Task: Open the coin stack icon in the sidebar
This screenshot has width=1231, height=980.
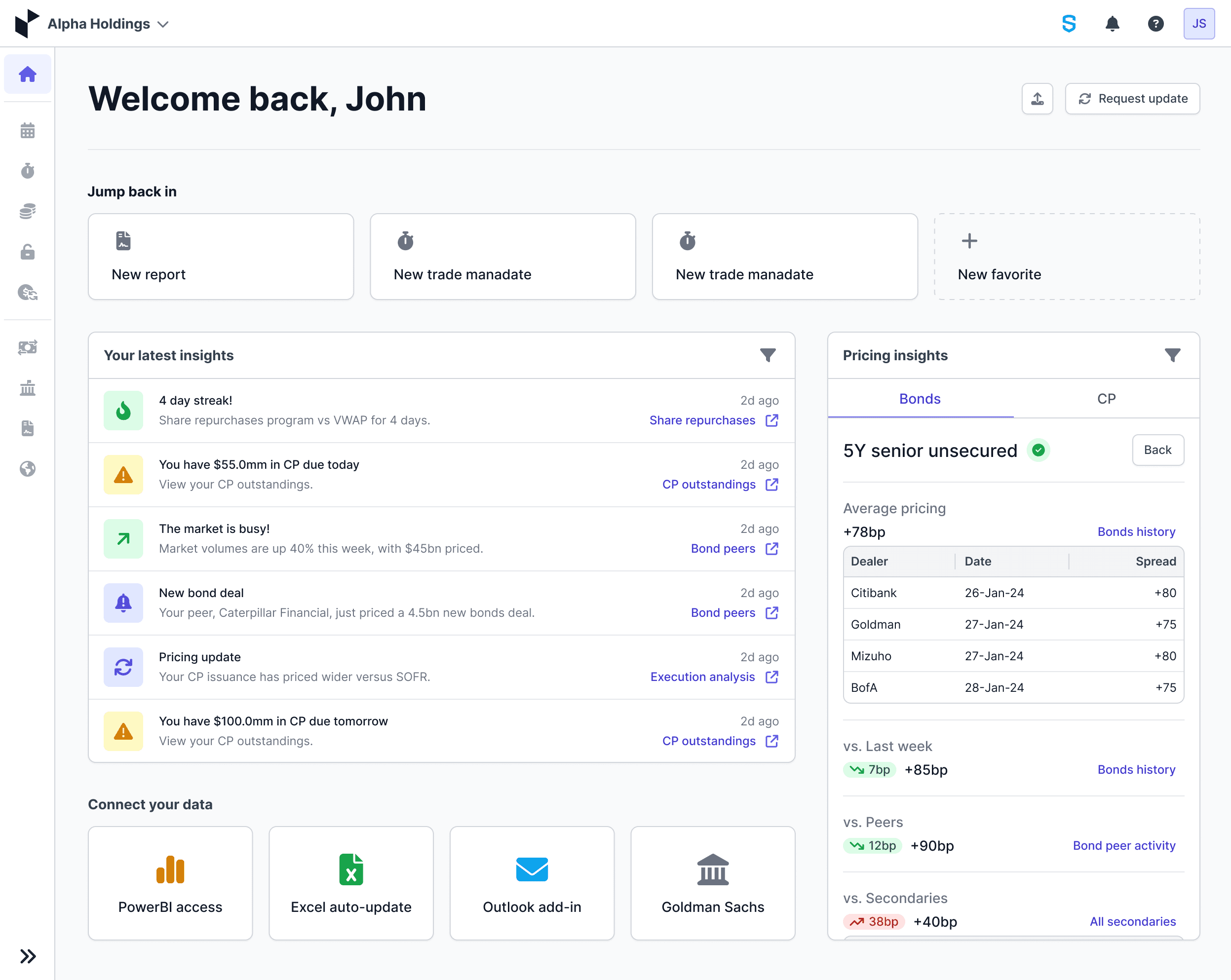Action: [28, 211]
